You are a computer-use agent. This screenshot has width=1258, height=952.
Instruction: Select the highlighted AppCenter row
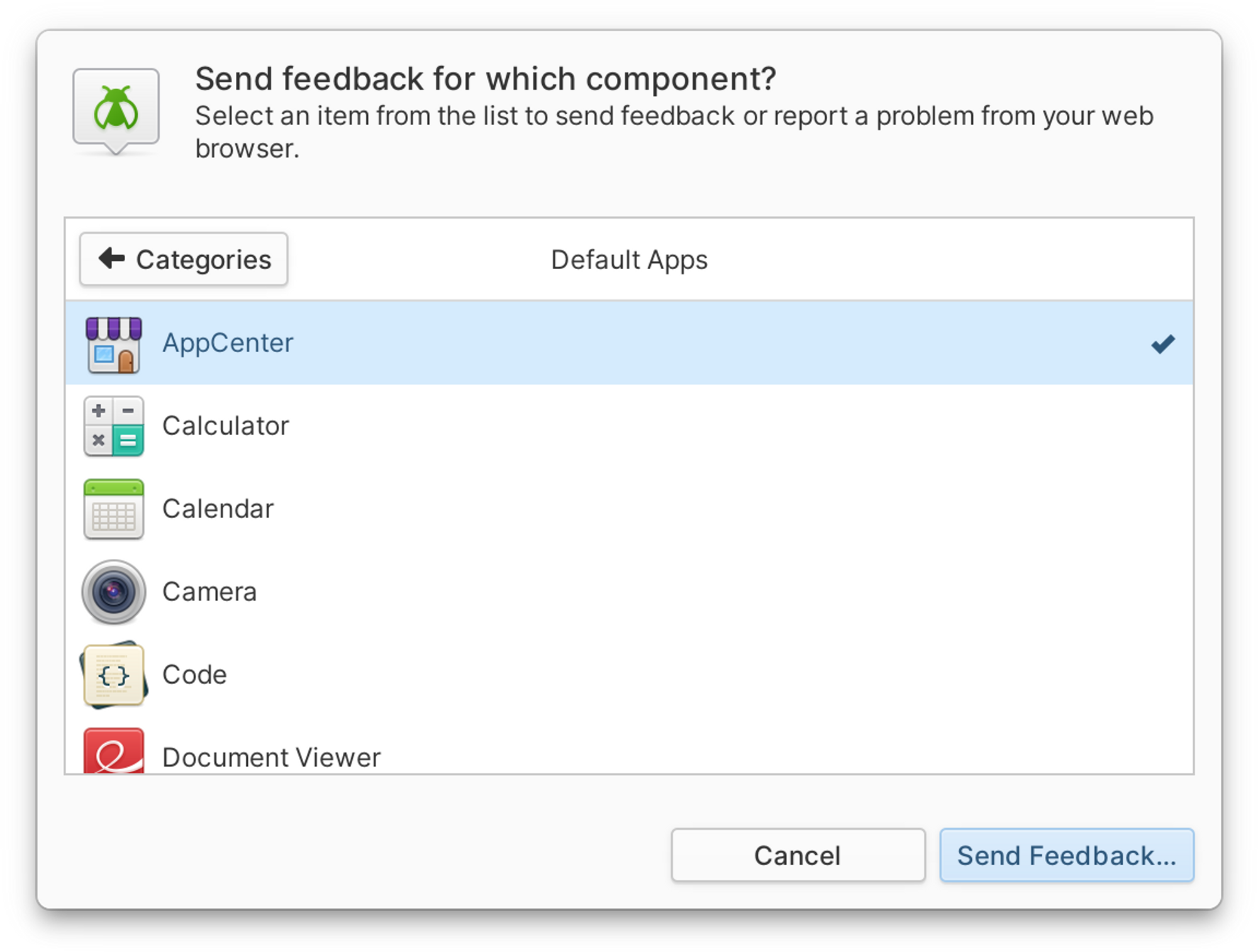coord(629,343)
